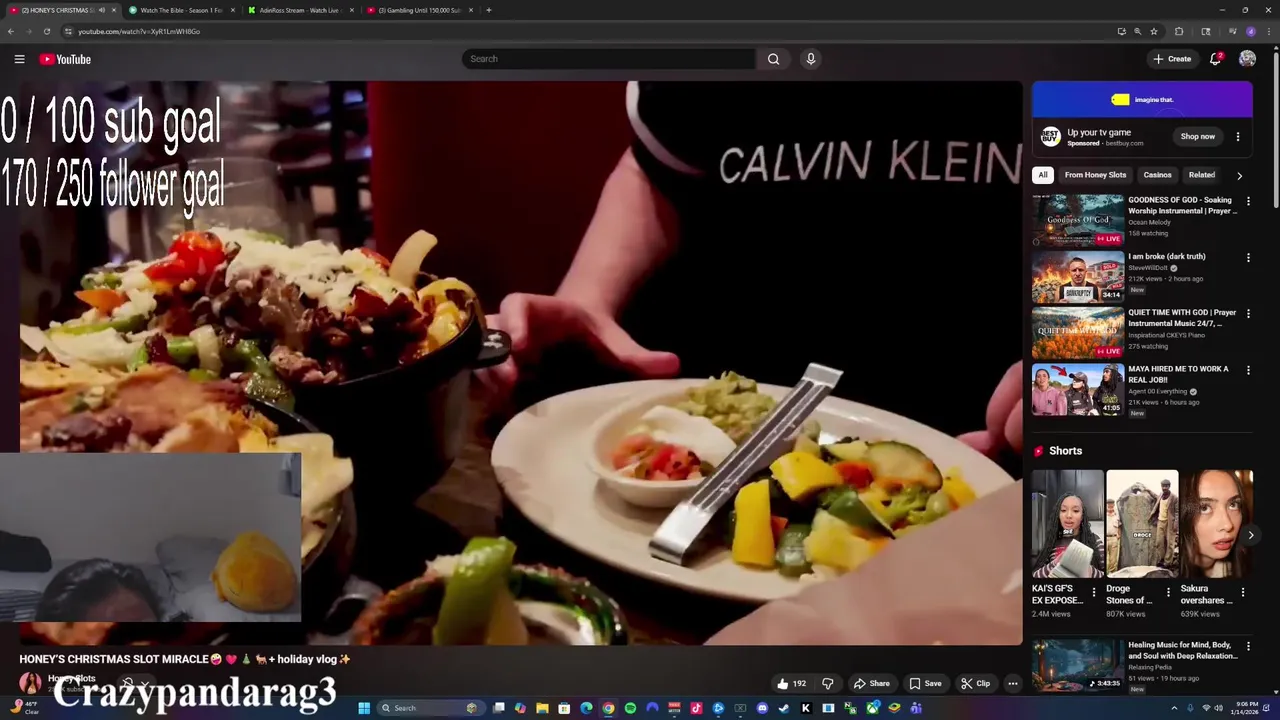
Task: Open options for GOODNESS OF GOD video
Action: click(x=1248, y=201)
